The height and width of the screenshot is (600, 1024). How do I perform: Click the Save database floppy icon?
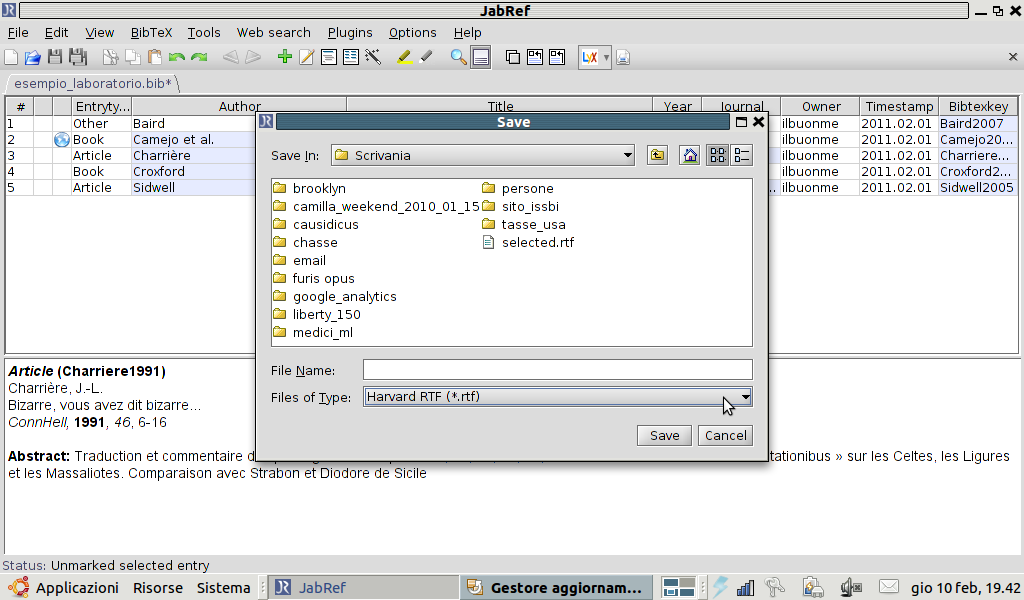55,57
